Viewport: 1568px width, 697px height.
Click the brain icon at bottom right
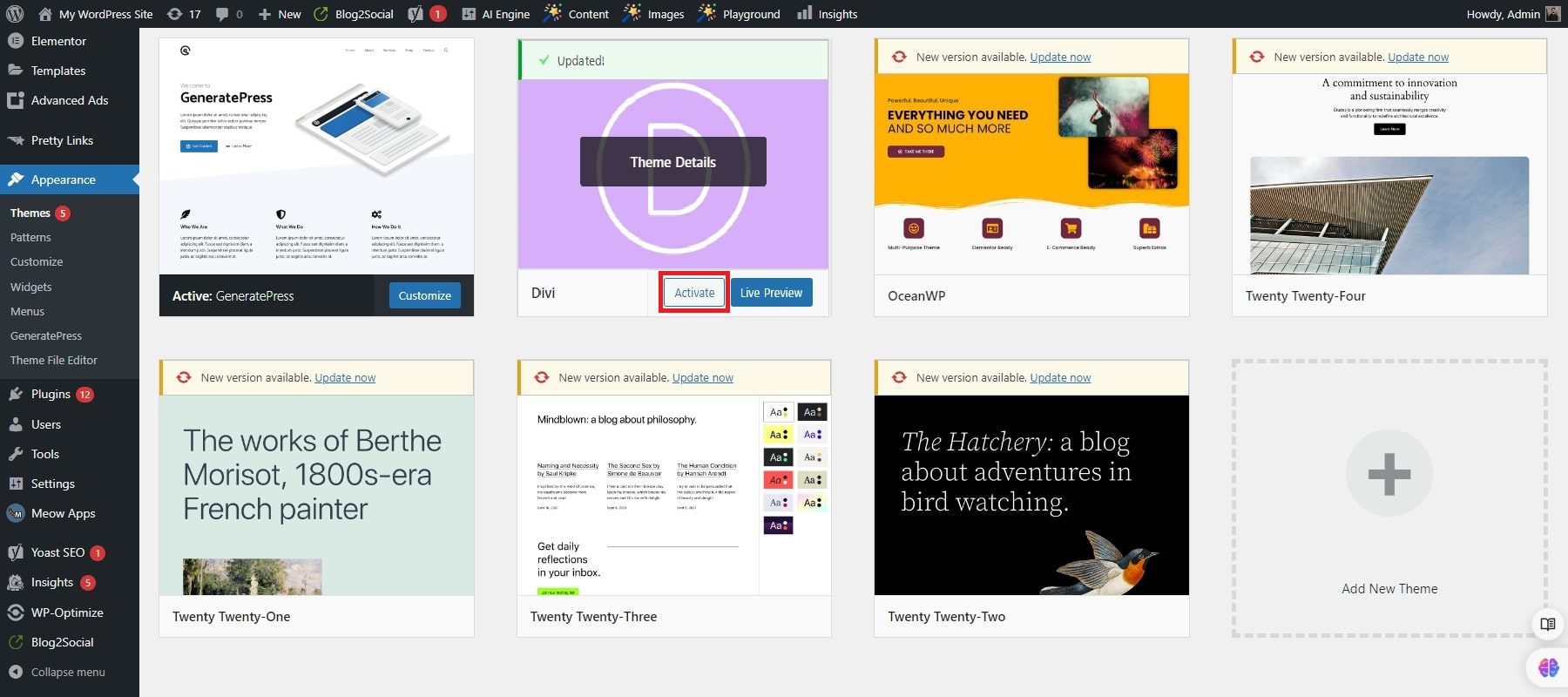(x=1549, y=667)
